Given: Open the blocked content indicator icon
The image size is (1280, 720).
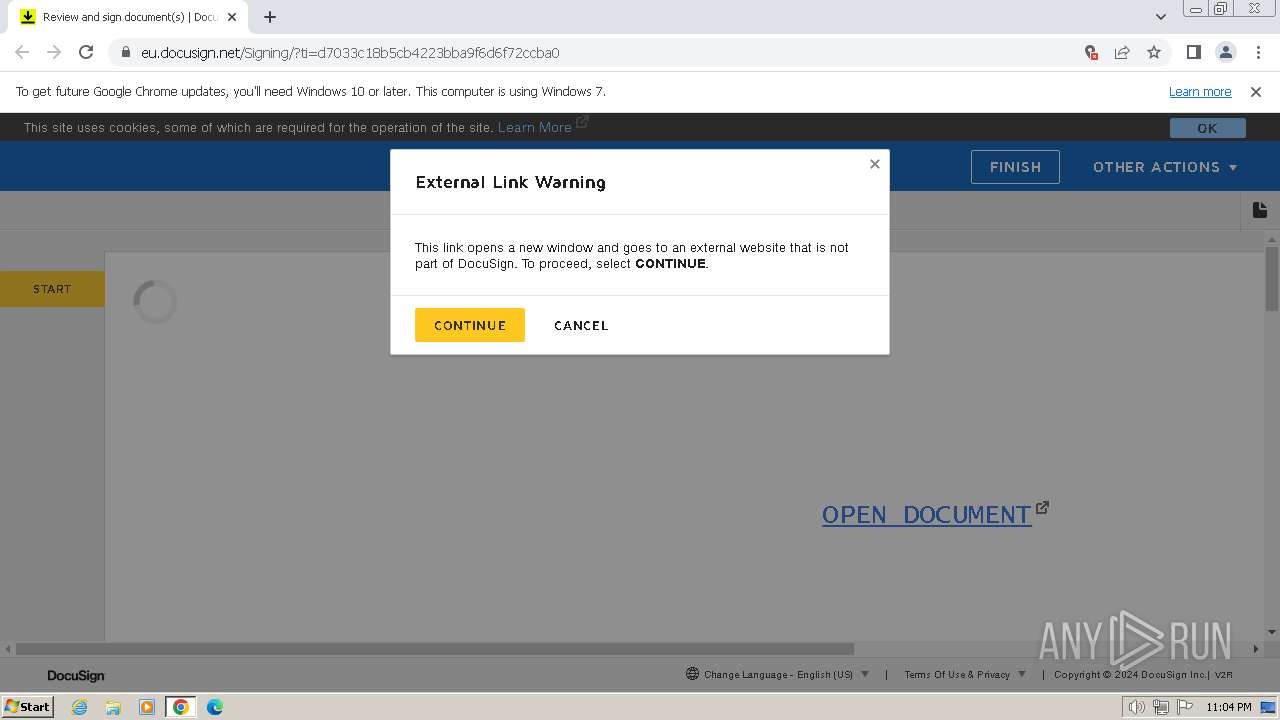Looking at the screenshot, I should click(x=1091, y=52).
